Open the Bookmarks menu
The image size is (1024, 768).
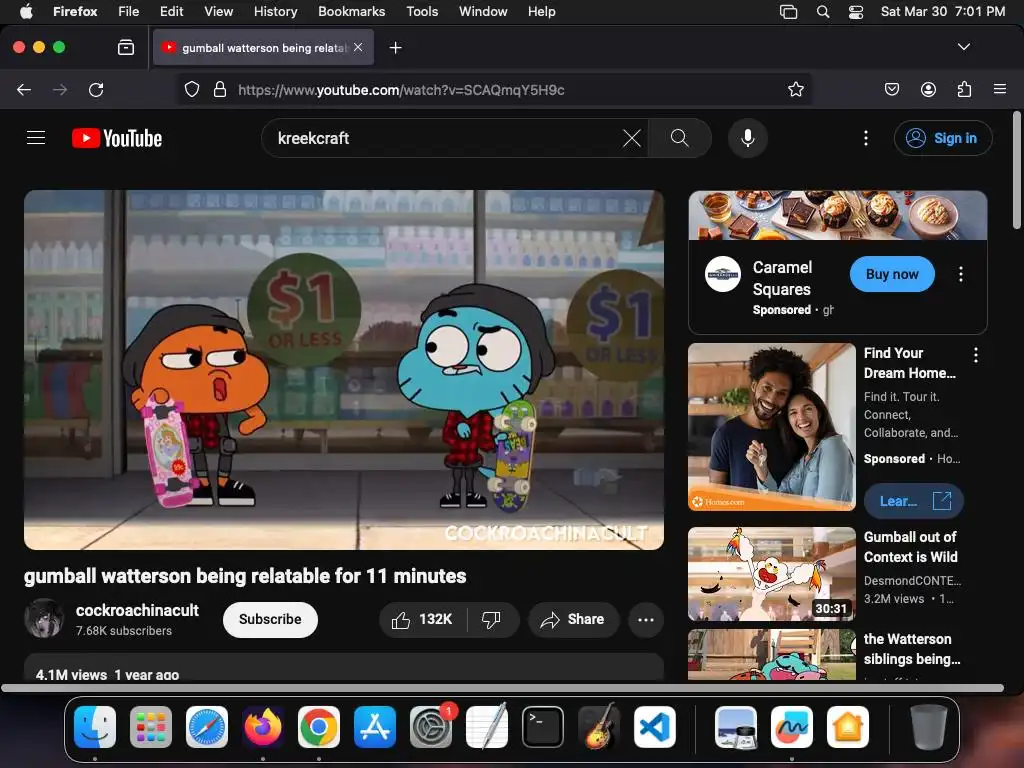[351, 11]
